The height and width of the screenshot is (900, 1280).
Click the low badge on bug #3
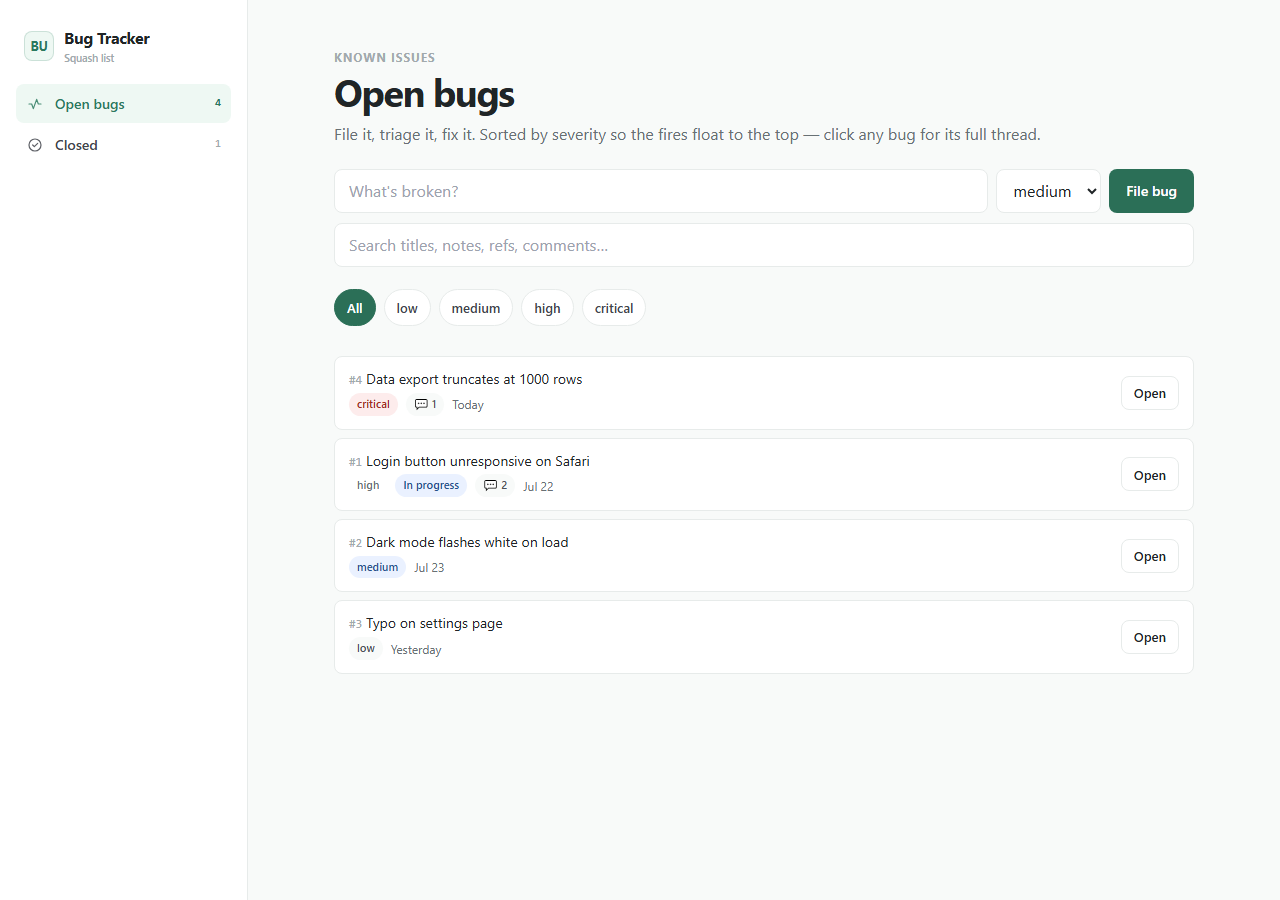(366, 648)
